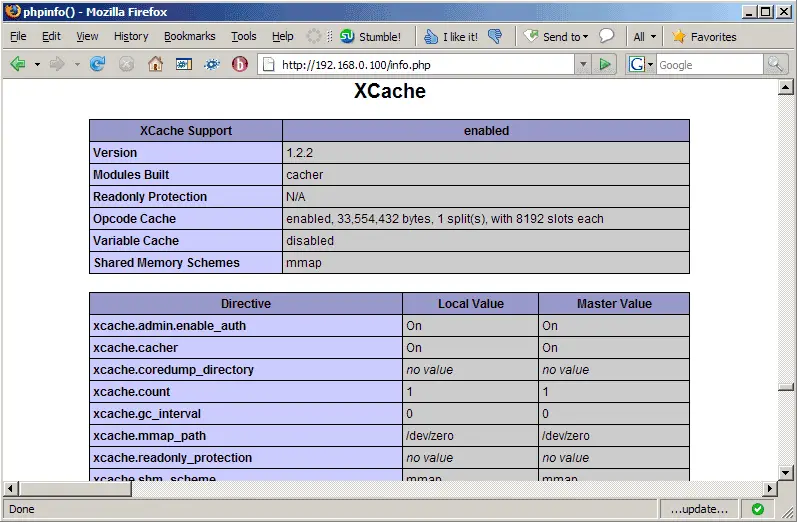This screenshot has width=797, height=522.
Task: Click the thumbs-up I like it! icon
Action: (x=431, y=37)
